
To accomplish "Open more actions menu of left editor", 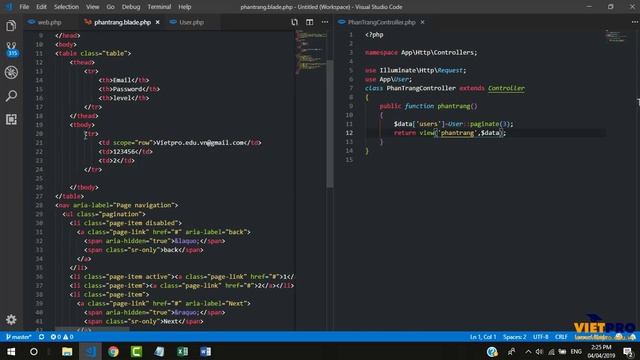I will (x=324, y=22).
